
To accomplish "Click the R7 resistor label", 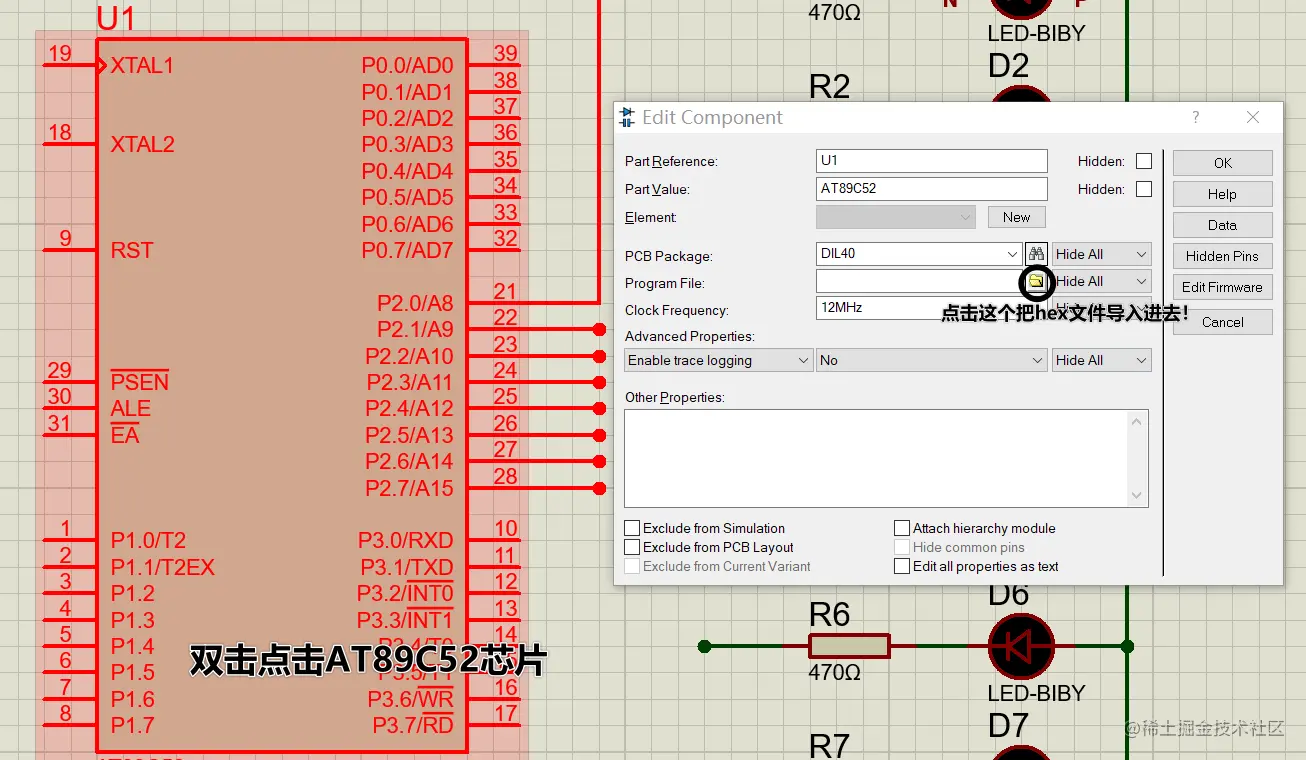I will click(x=829, y=745).
